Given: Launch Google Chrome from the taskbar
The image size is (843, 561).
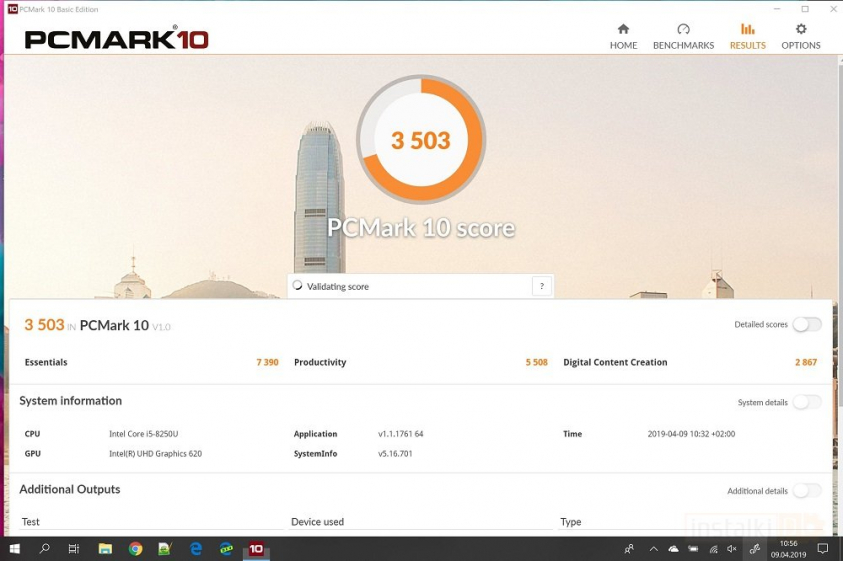Looking at the screenshot, I should (135, 549).
